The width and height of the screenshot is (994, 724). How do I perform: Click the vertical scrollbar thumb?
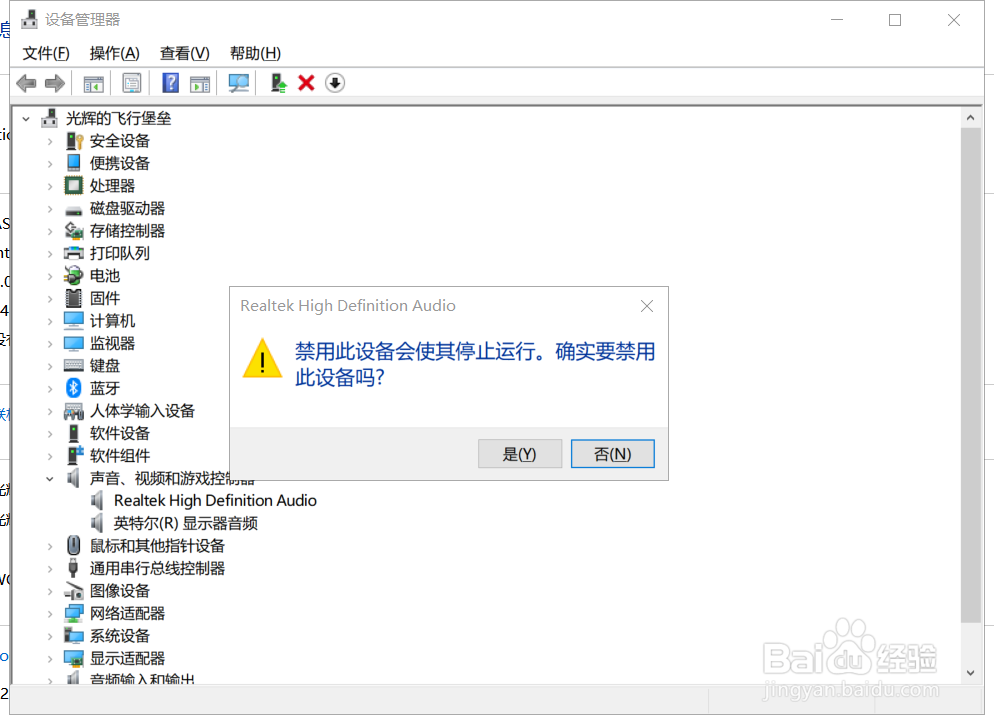[971, 375]
